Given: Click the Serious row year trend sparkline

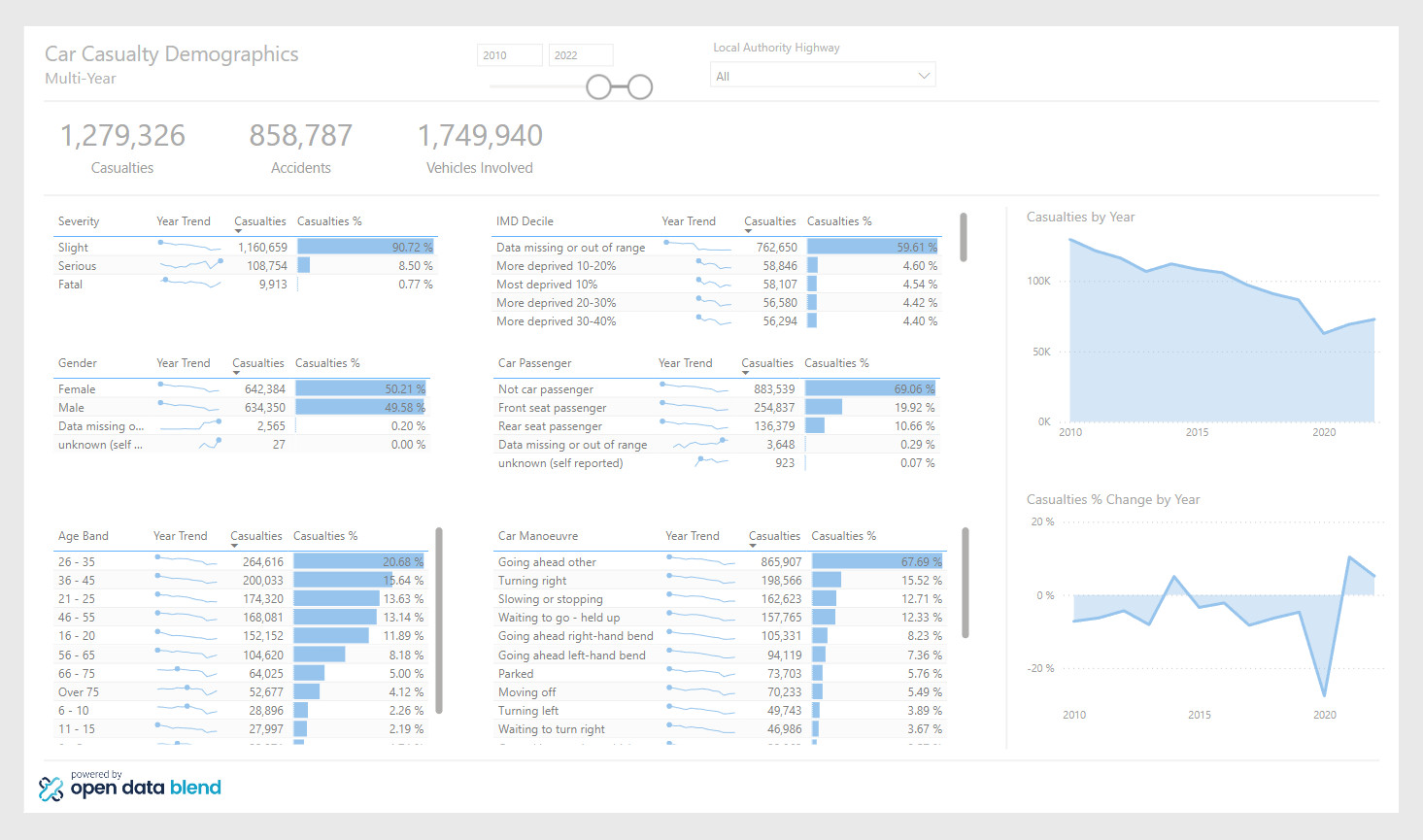Looking at the screenshot, I should tap(190, 265).
